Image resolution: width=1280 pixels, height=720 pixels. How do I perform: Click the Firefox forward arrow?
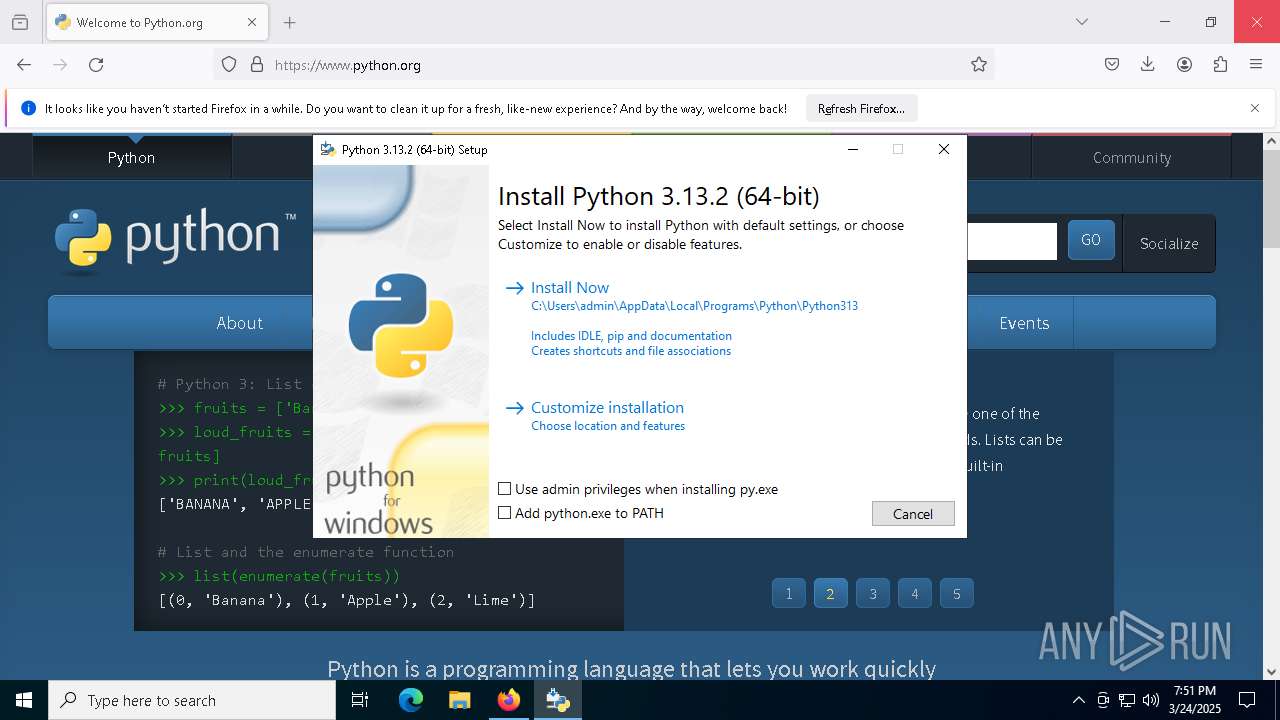[x=60, y=64]
